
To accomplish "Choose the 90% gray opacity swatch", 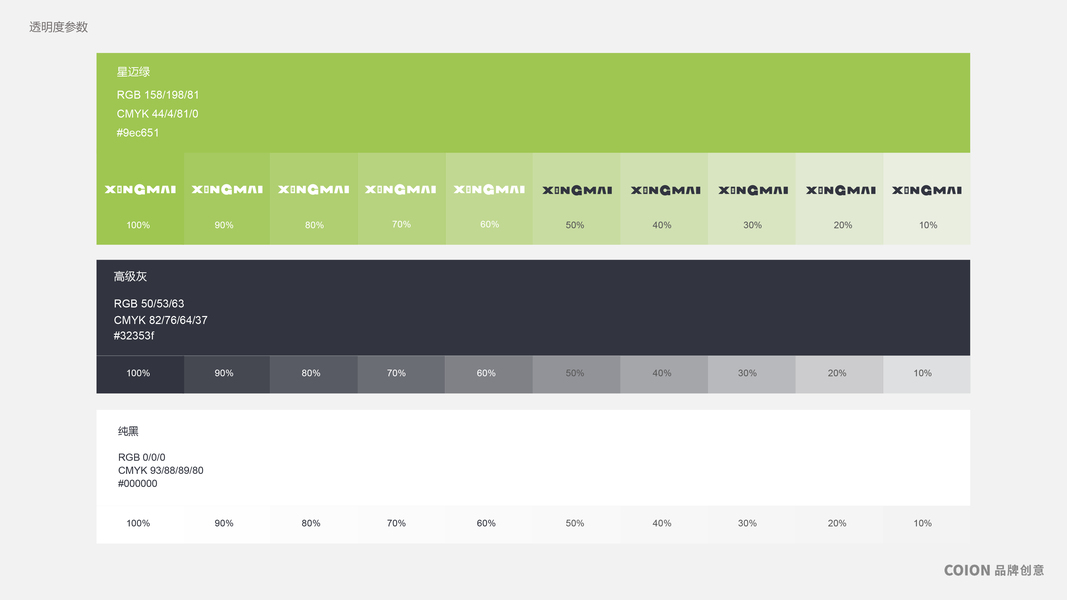I will tap(227, 374).
